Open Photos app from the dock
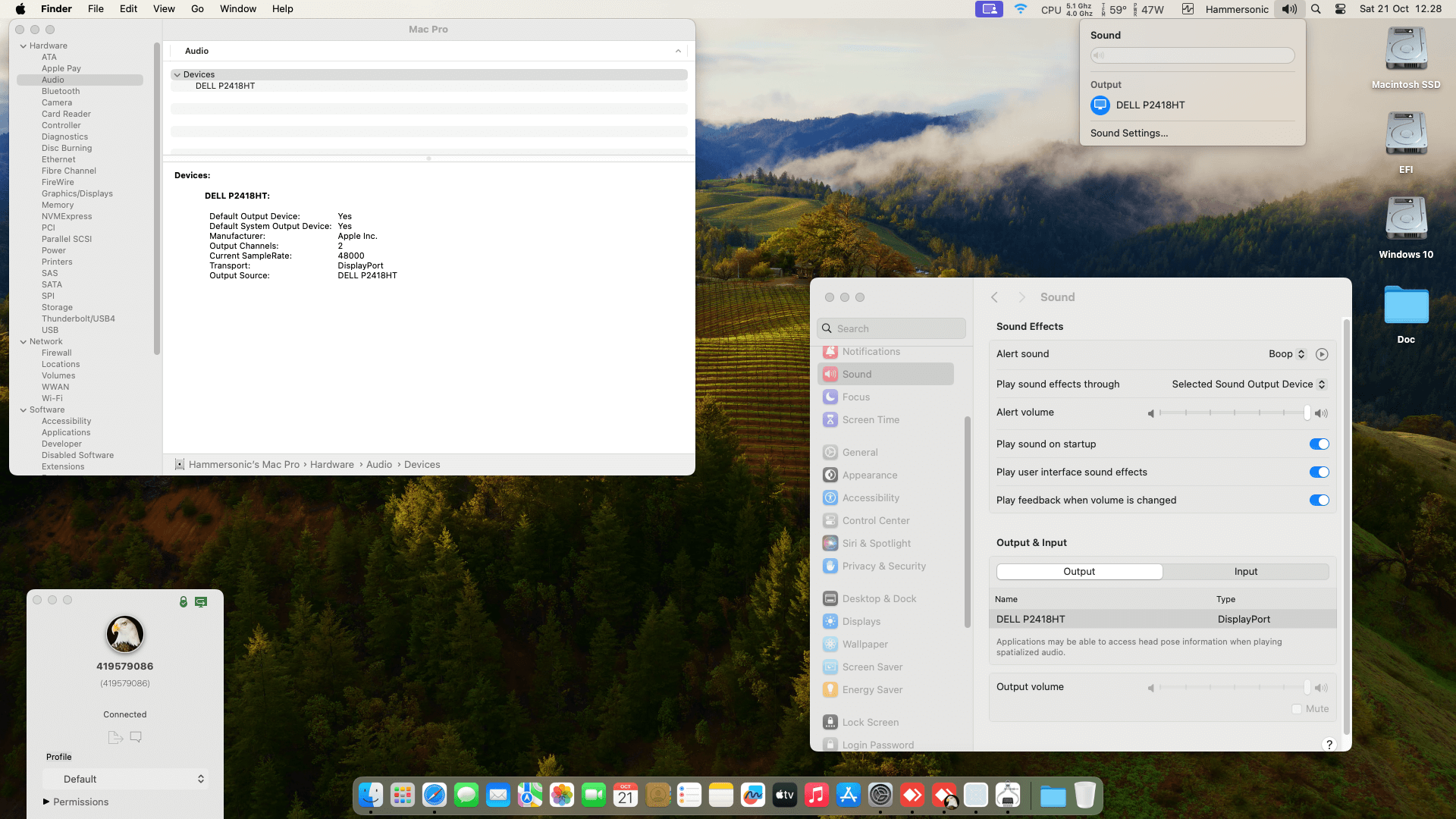 562,795
